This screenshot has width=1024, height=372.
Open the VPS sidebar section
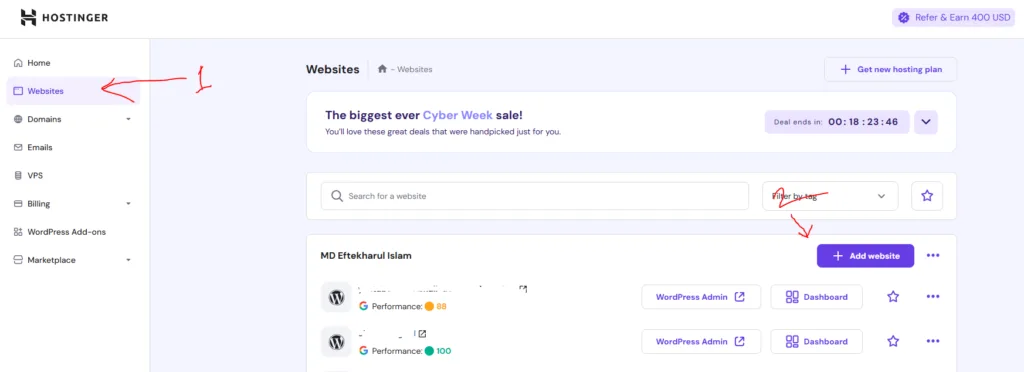click(35, 176)
